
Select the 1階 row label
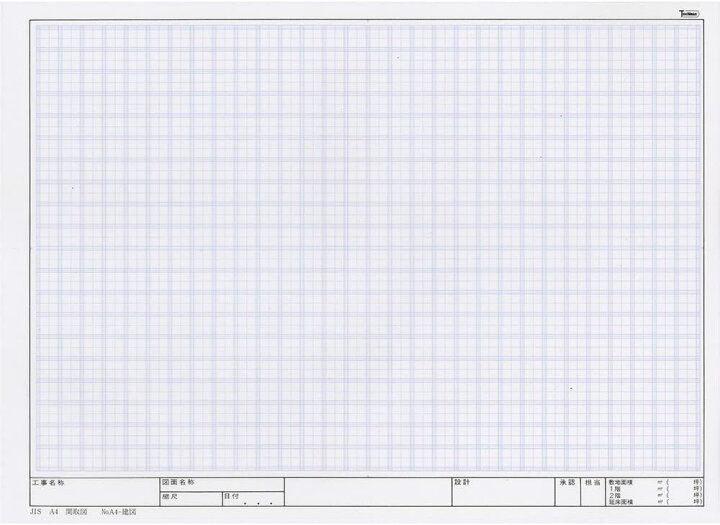pyautogui.click(x=615, y=489)
